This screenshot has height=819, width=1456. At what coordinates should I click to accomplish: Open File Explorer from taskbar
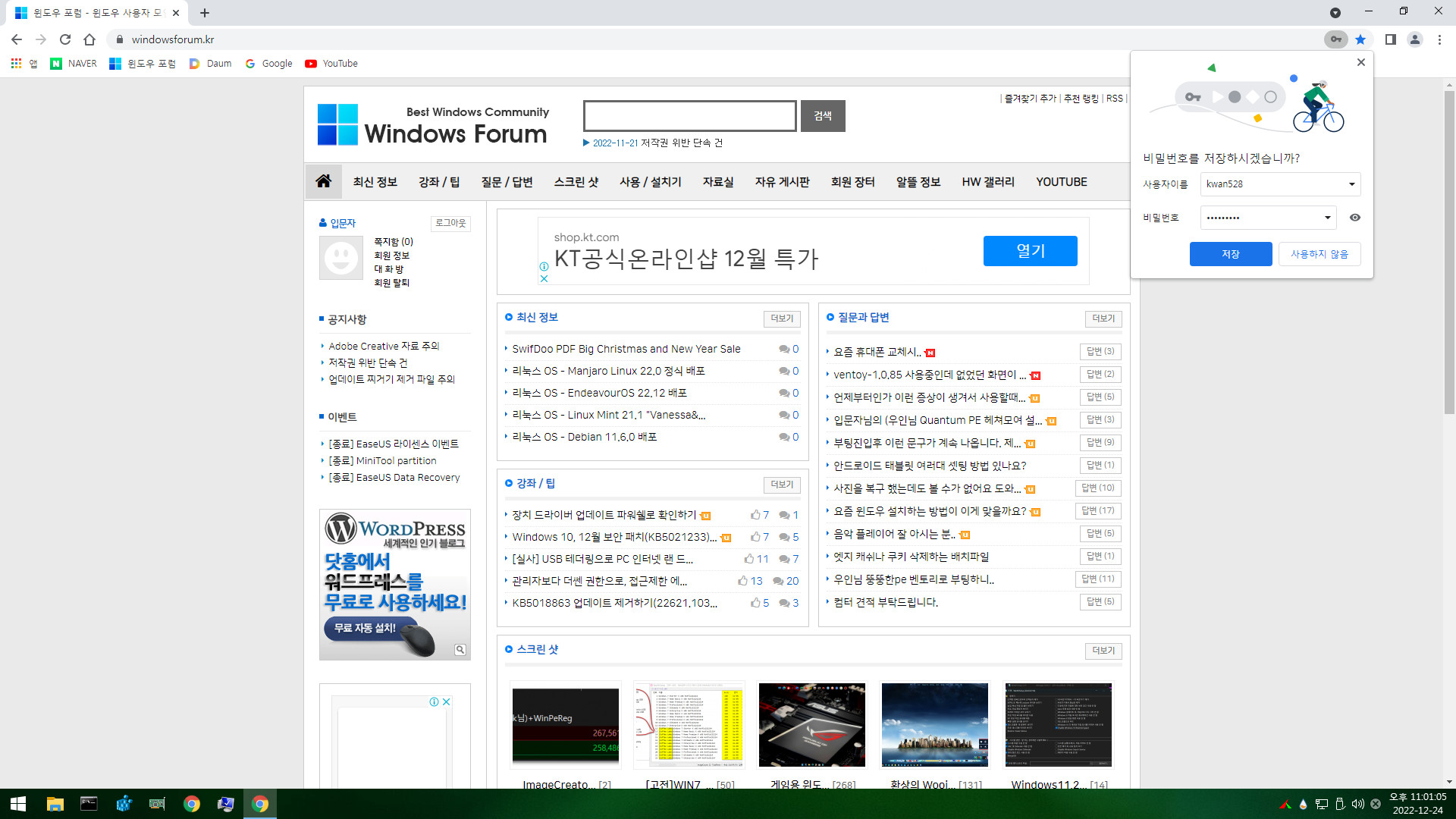pyautogui.click(x=55, y=804)
